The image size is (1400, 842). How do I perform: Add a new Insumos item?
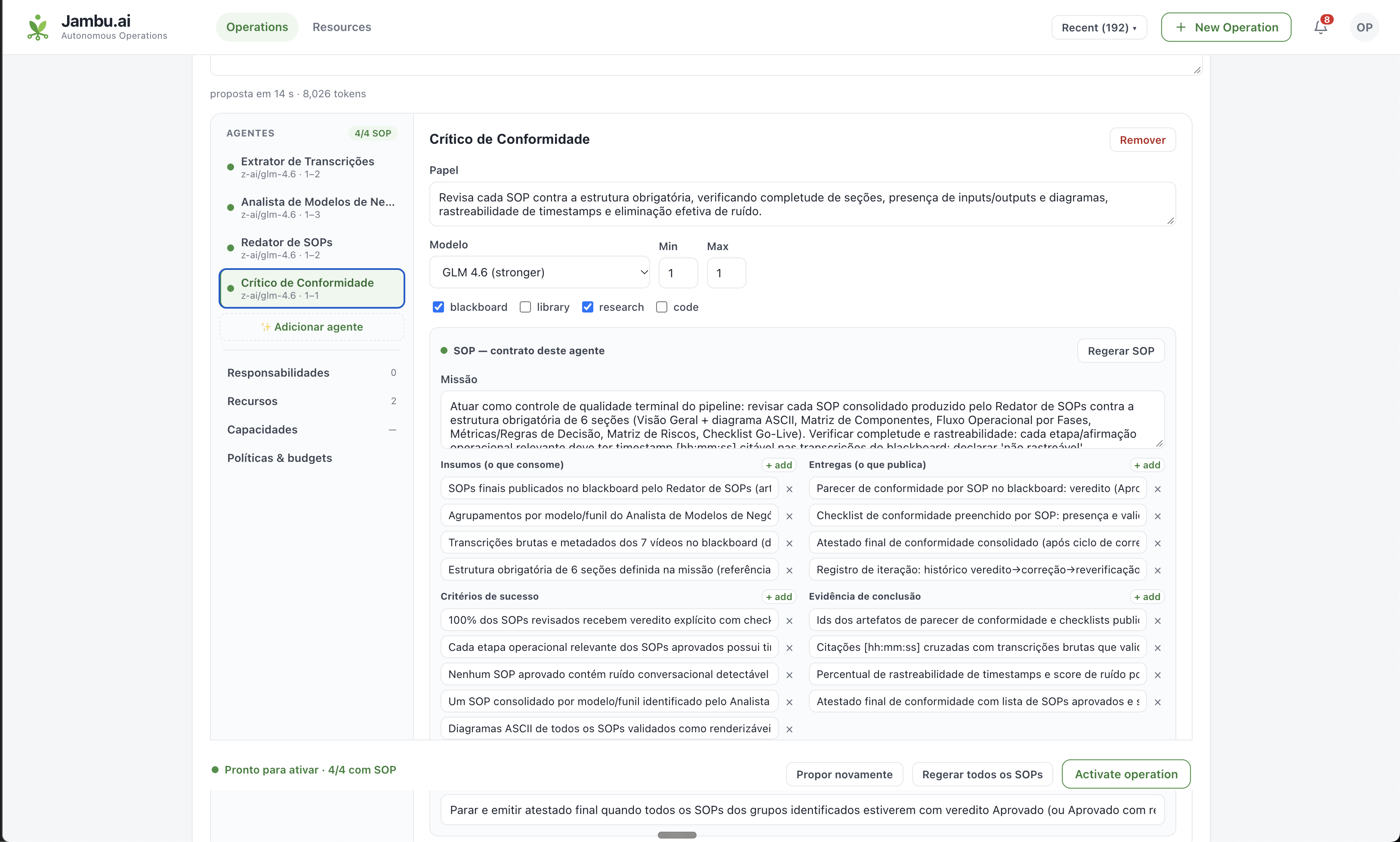(779, 464)
